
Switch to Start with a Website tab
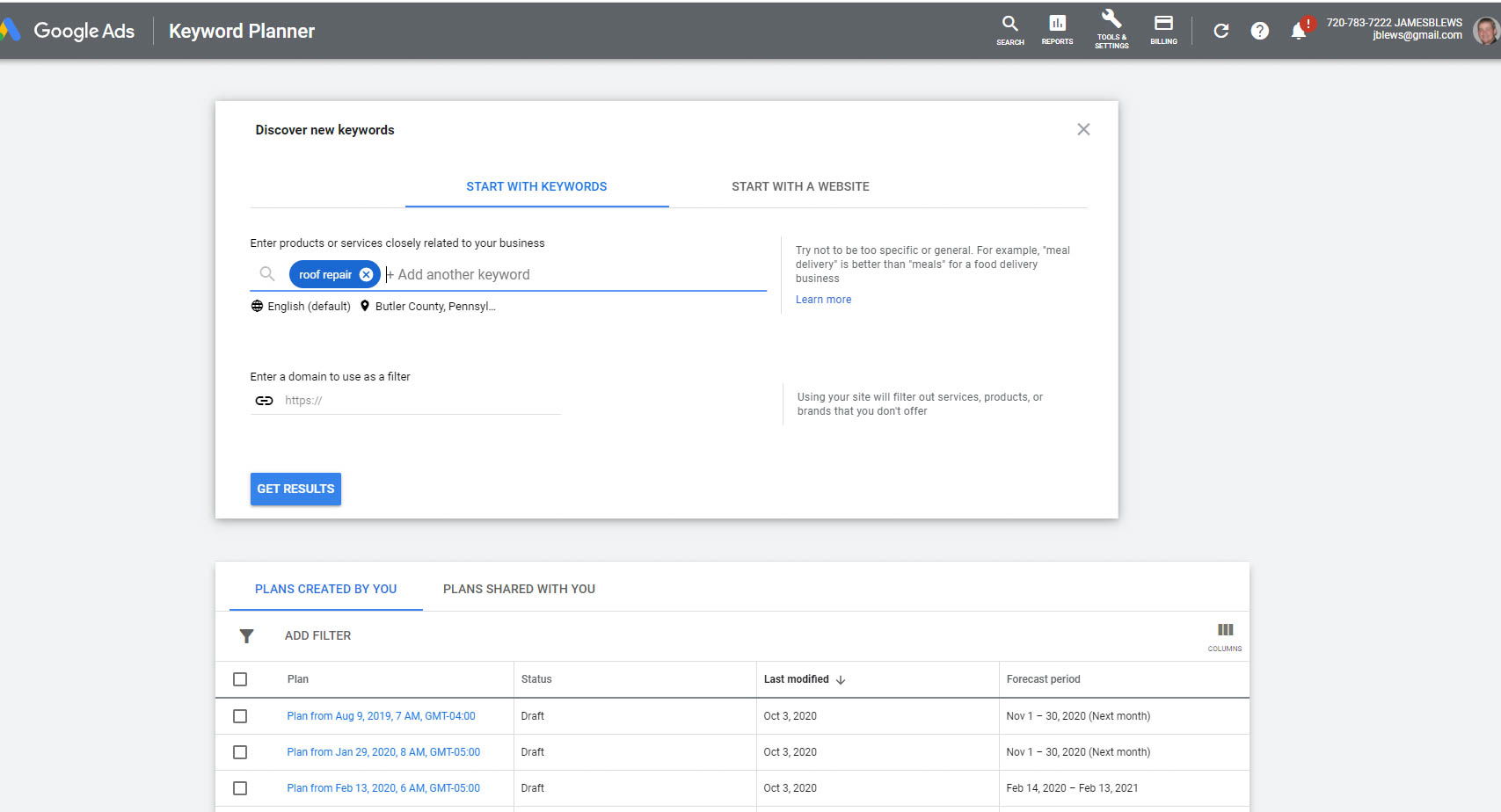(800, 186)
